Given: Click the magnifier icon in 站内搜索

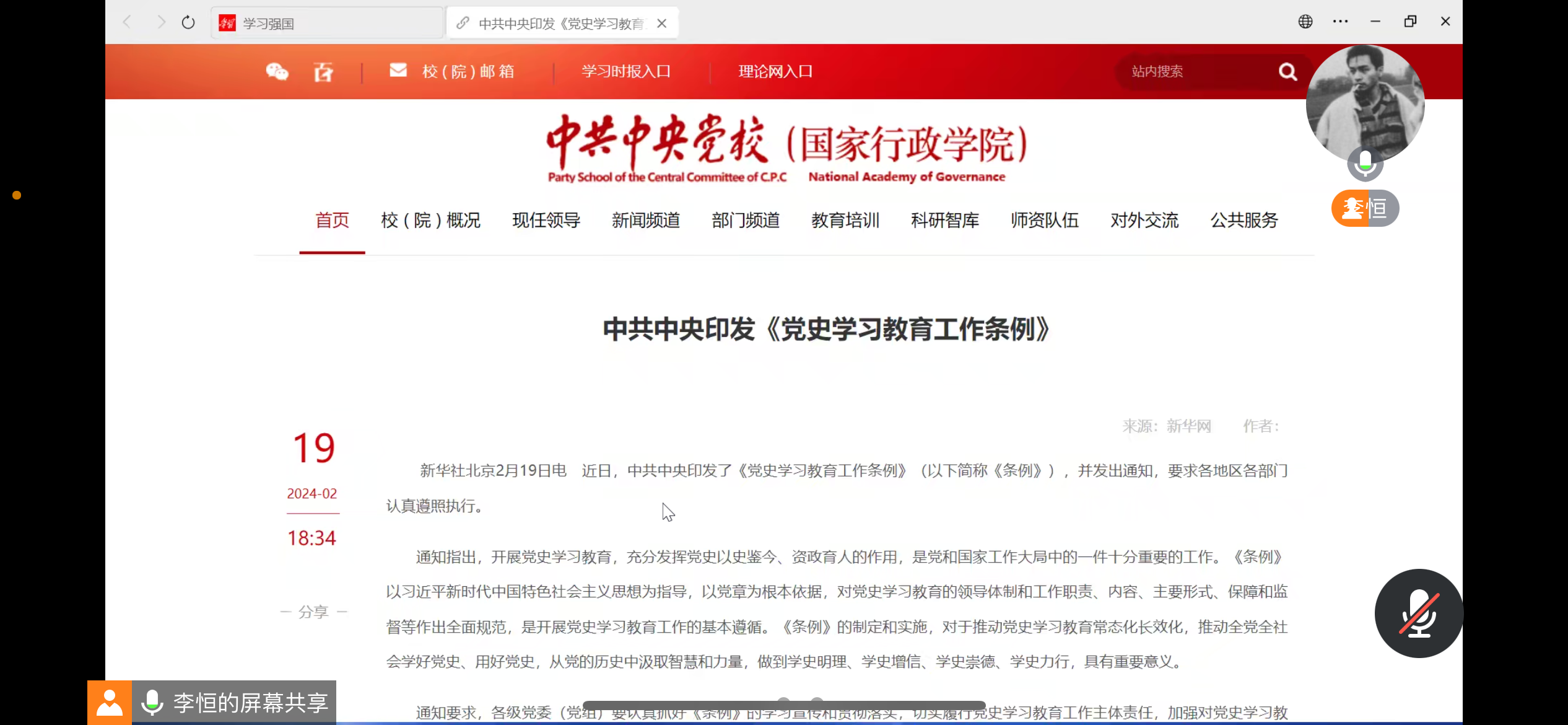Looking at the screenshot, I should point(1287,71).
